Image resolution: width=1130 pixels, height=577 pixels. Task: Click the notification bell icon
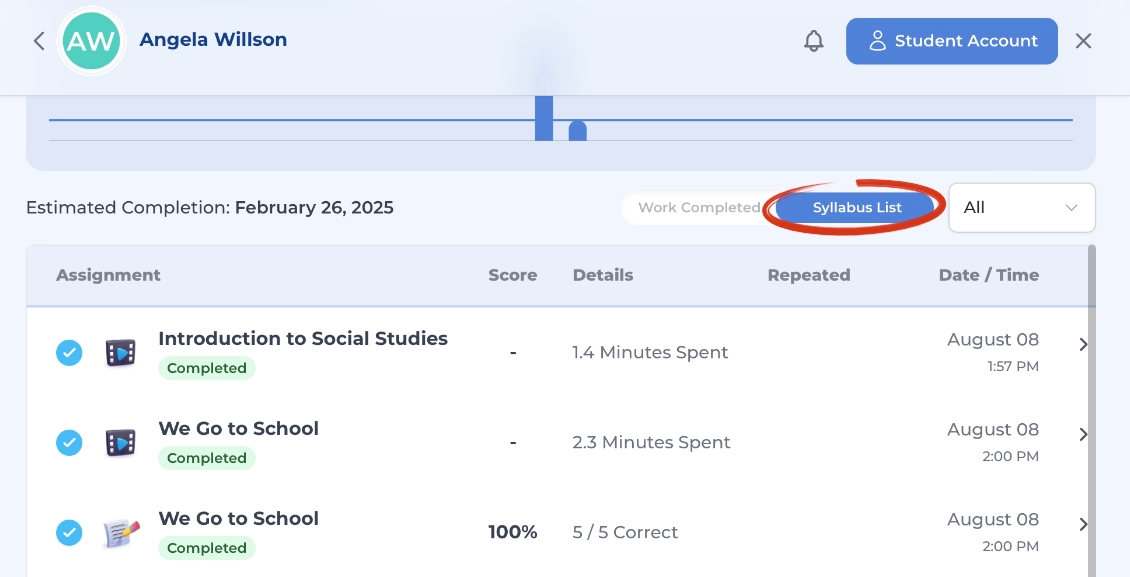(x=814, y=41)
